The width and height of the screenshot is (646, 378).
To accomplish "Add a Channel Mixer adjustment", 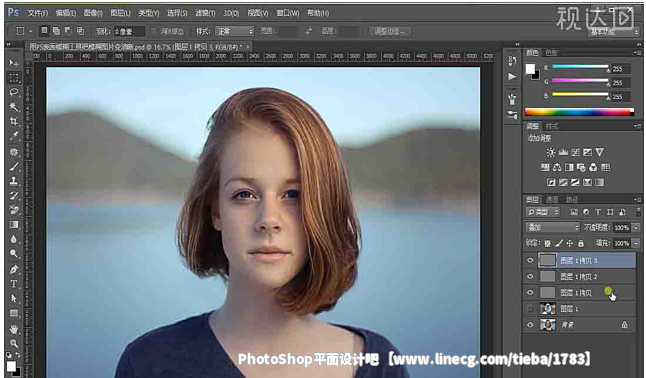I will click(x=593, y=167).
